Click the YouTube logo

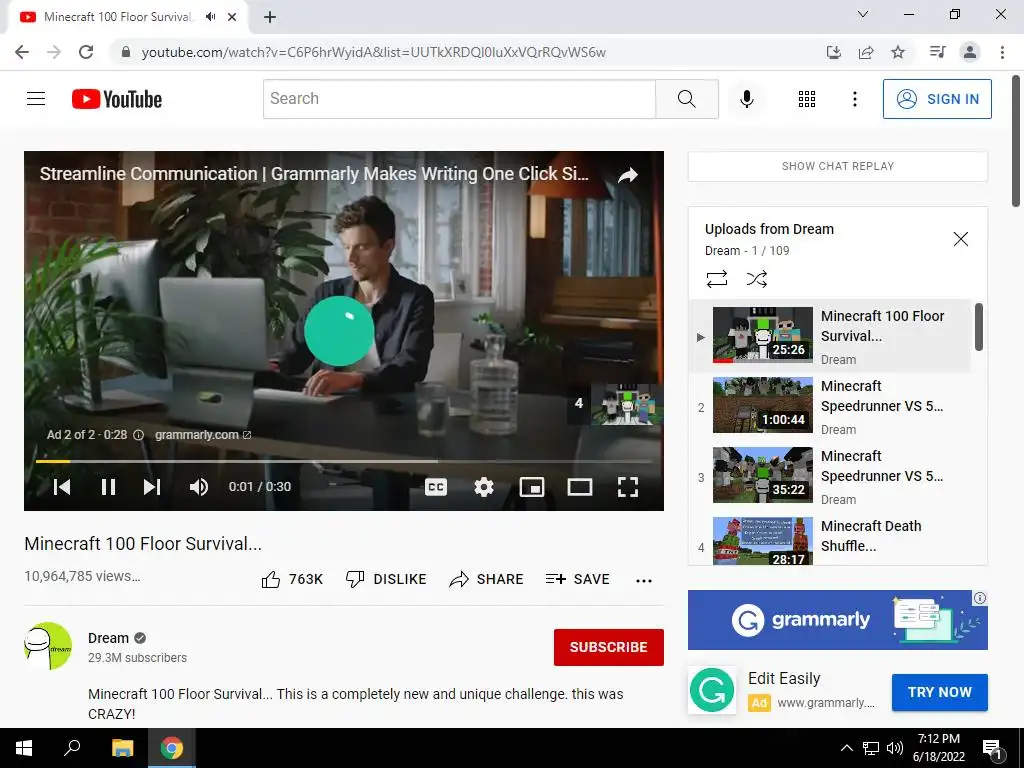click(x=117, y=99)
